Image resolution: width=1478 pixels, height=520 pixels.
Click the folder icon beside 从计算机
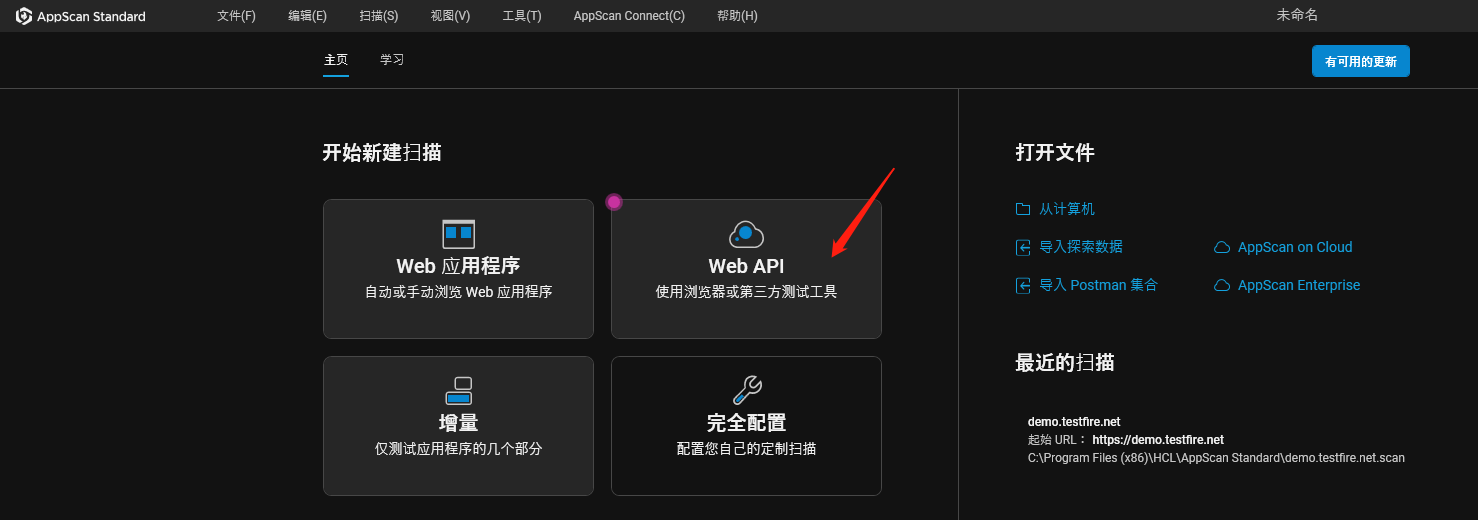point(1023,209)
